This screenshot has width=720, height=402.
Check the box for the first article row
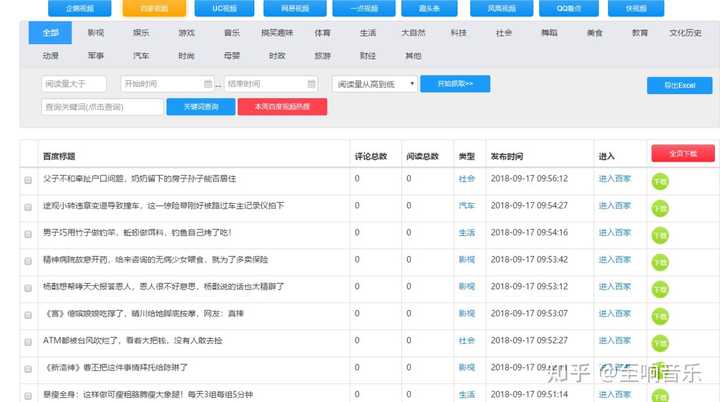click(28, 180)
